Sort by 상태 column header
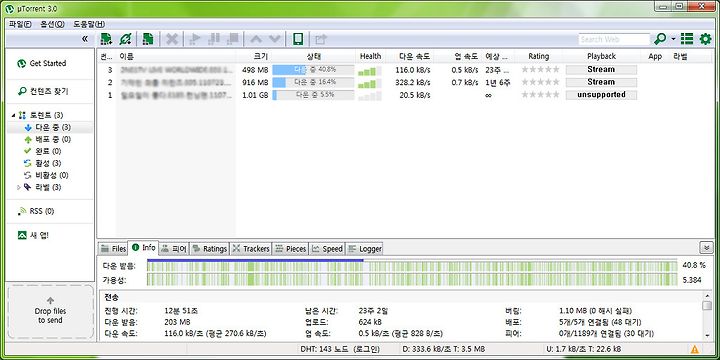This screenshot has width=720, height=360. (x=313, y=56)
